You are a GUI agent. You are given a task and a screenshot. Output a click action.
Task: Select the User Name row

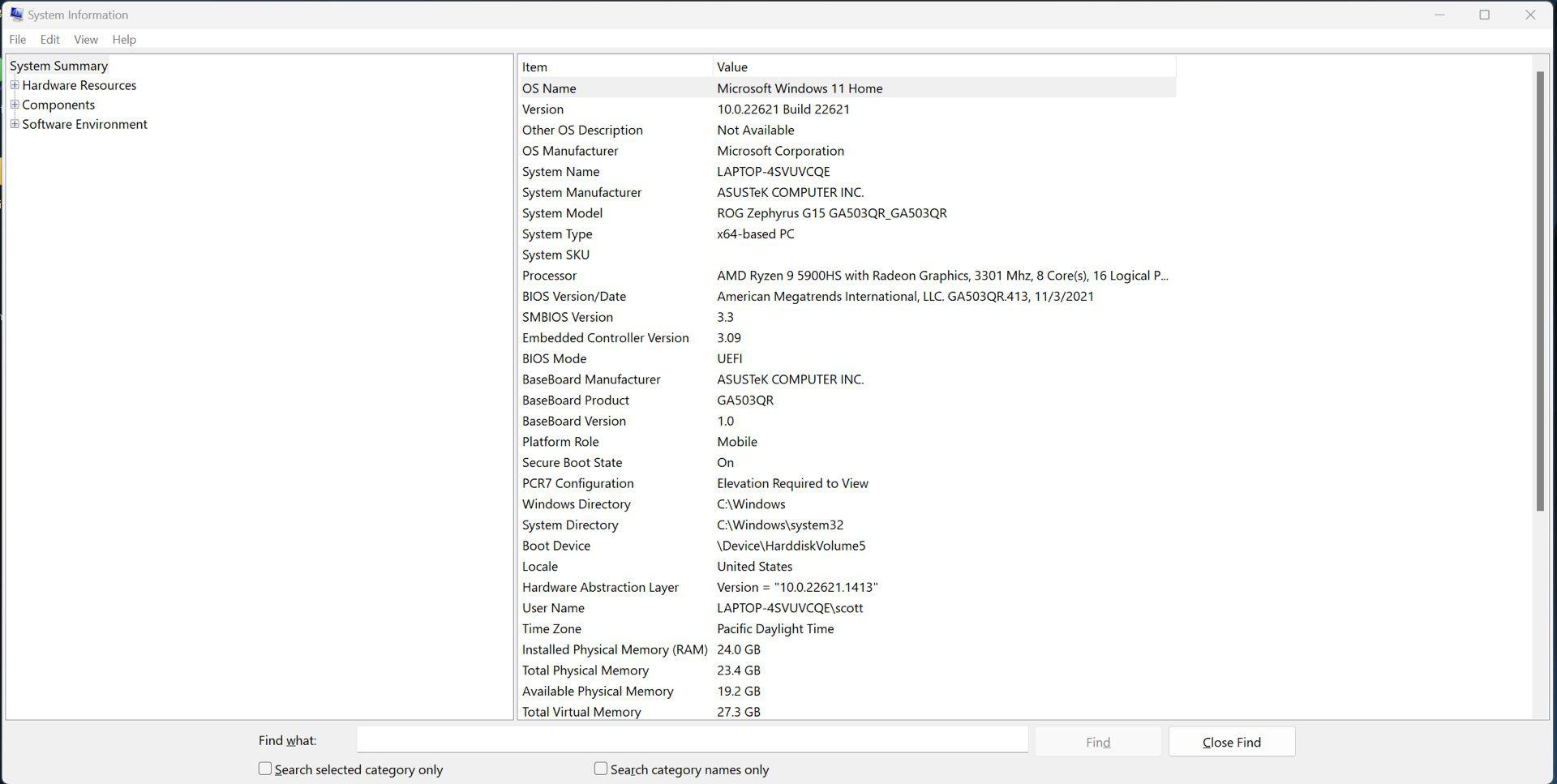point(847,608)
